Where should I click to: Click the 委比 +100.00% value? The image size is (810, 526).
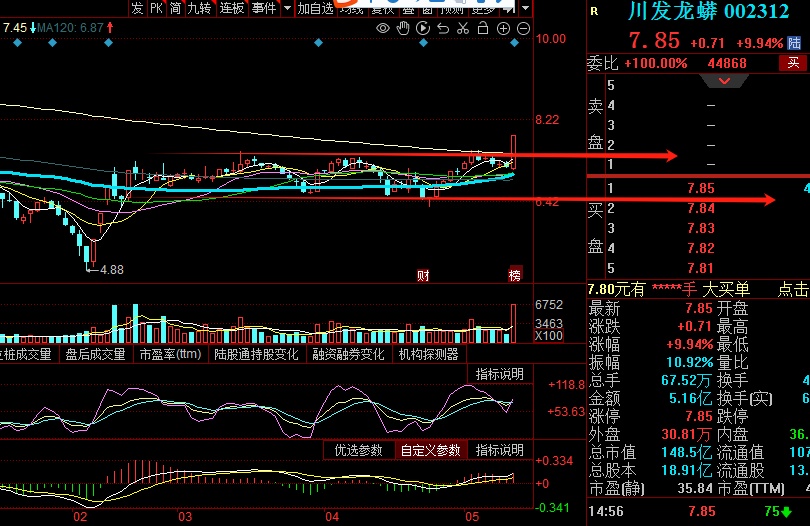pyautogui.click(x=656, y=63)
